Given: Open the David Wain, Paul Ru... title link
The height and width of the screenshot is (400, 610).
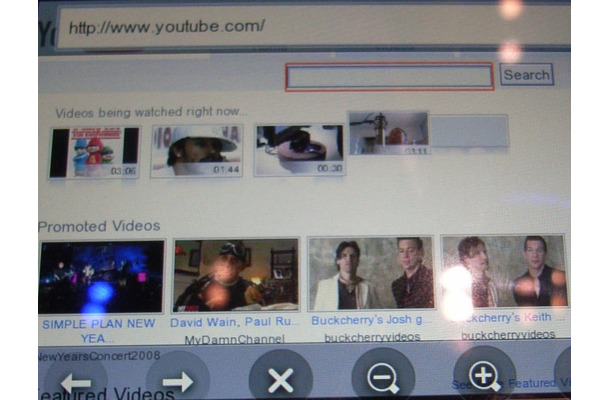Looking at the screenshot, I should pyautogui.click(x=235, y=323).
